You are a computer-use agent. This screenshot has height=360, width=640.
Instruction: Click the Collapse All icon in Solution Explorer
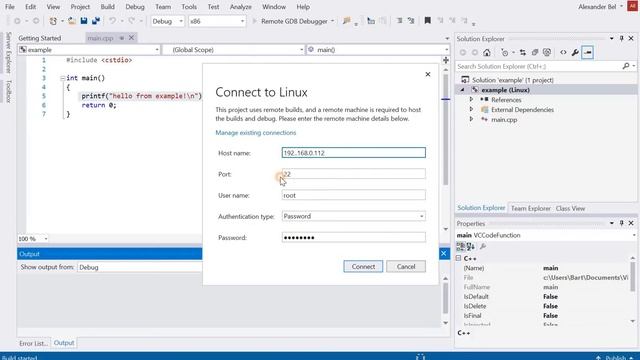pyautogui.click(x=535, y=52)
